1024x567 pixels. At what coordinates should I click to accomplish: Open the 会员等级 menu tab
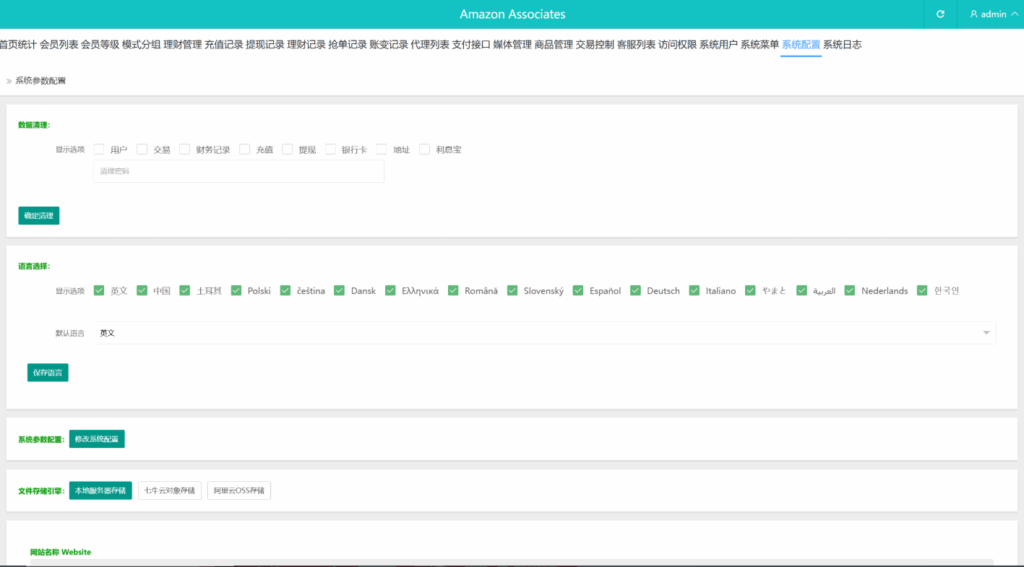click(100, 44)
